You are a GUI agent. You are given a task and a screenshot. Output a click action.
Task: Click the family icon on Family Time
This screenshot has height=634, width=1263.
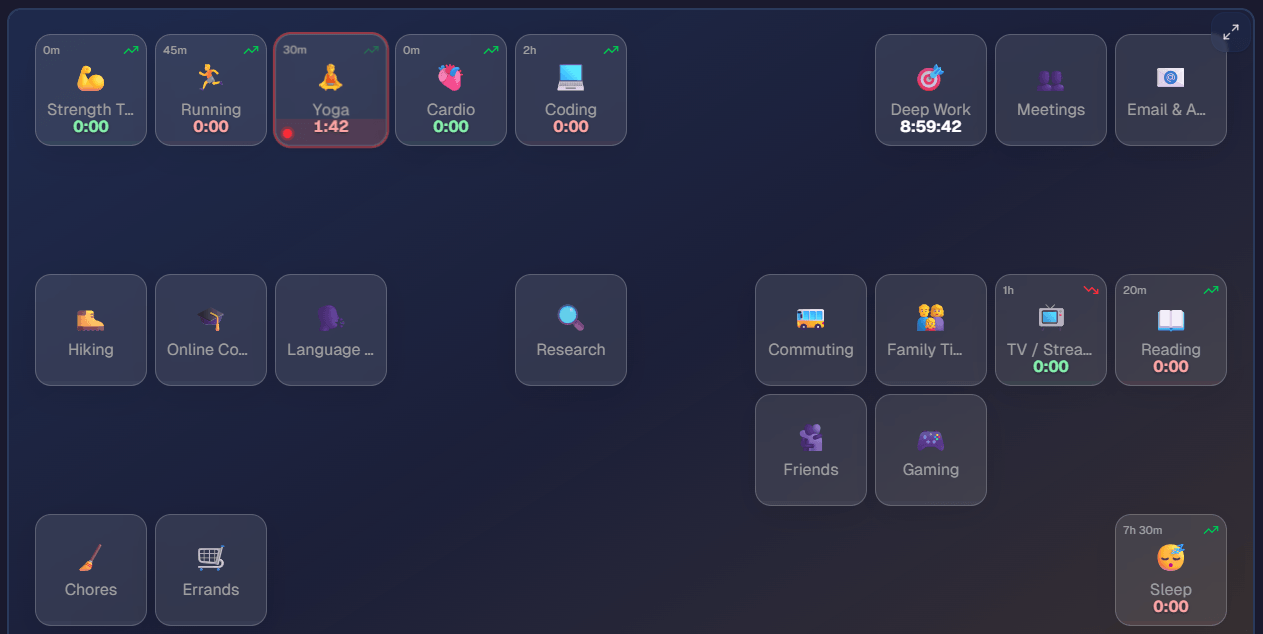[x=931, y=318]
